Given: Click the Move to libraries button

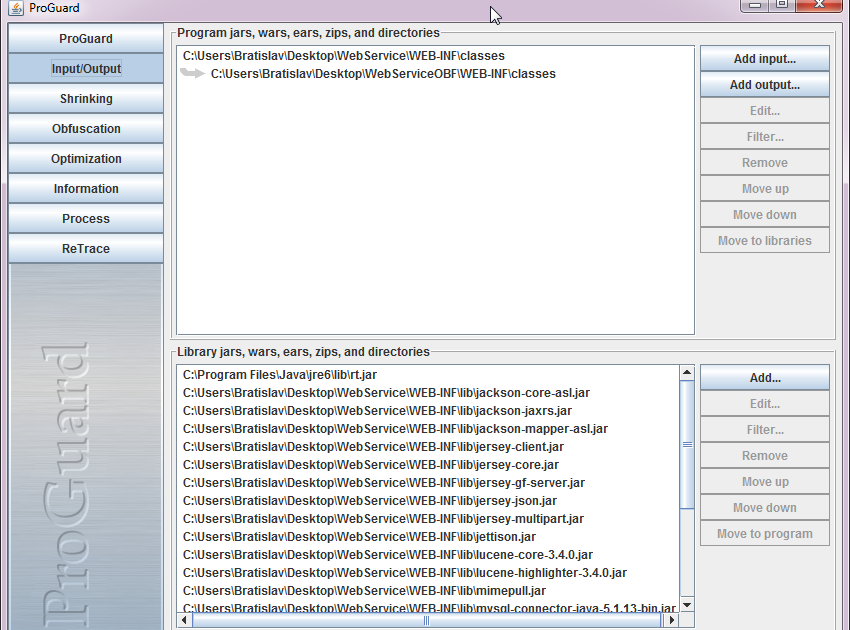Looking at the screenshot, I should (x=764, y=241).
